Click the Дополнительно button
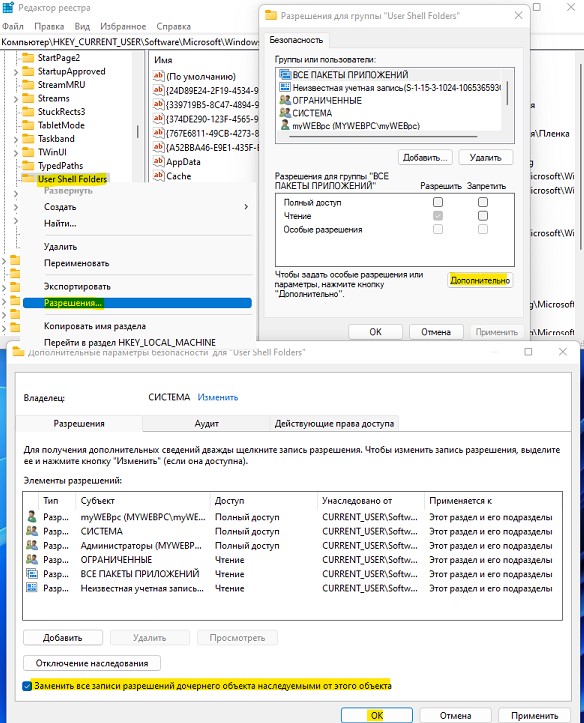This screenshot has width=584, height=723. [x=480, y=280]
